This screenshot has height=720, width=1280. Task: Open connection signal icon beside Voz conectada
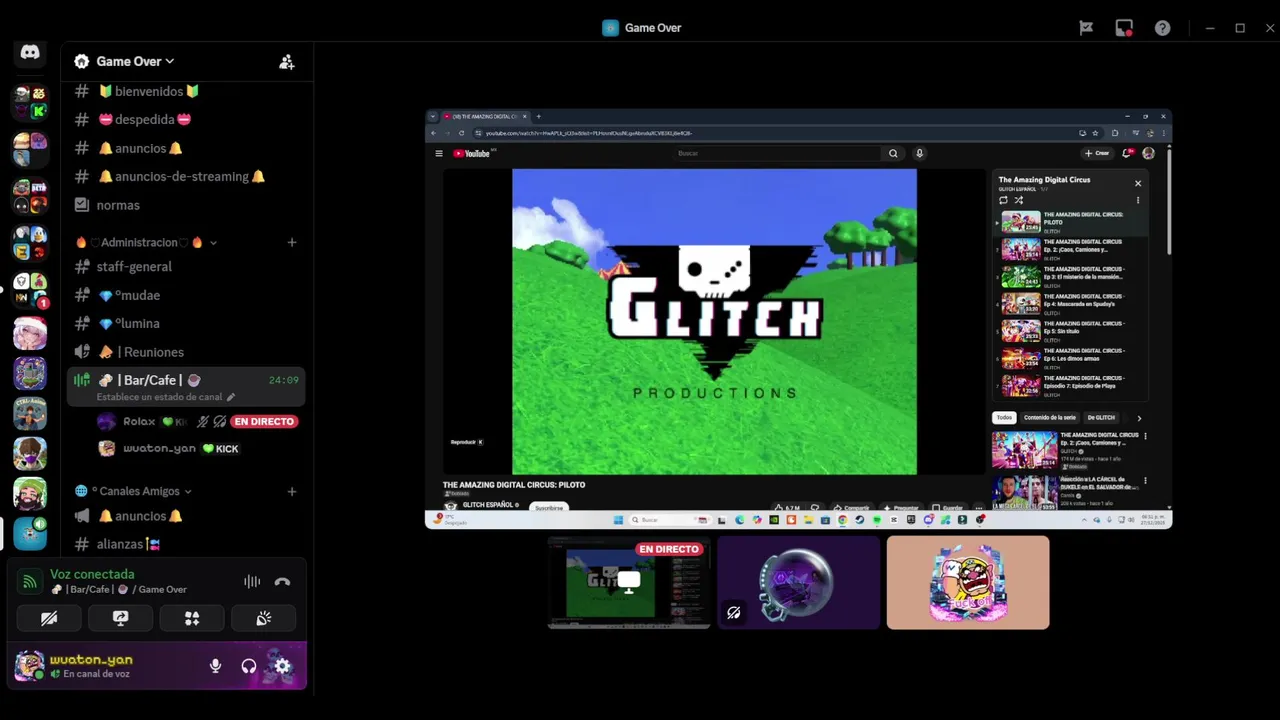pos(30,581)
